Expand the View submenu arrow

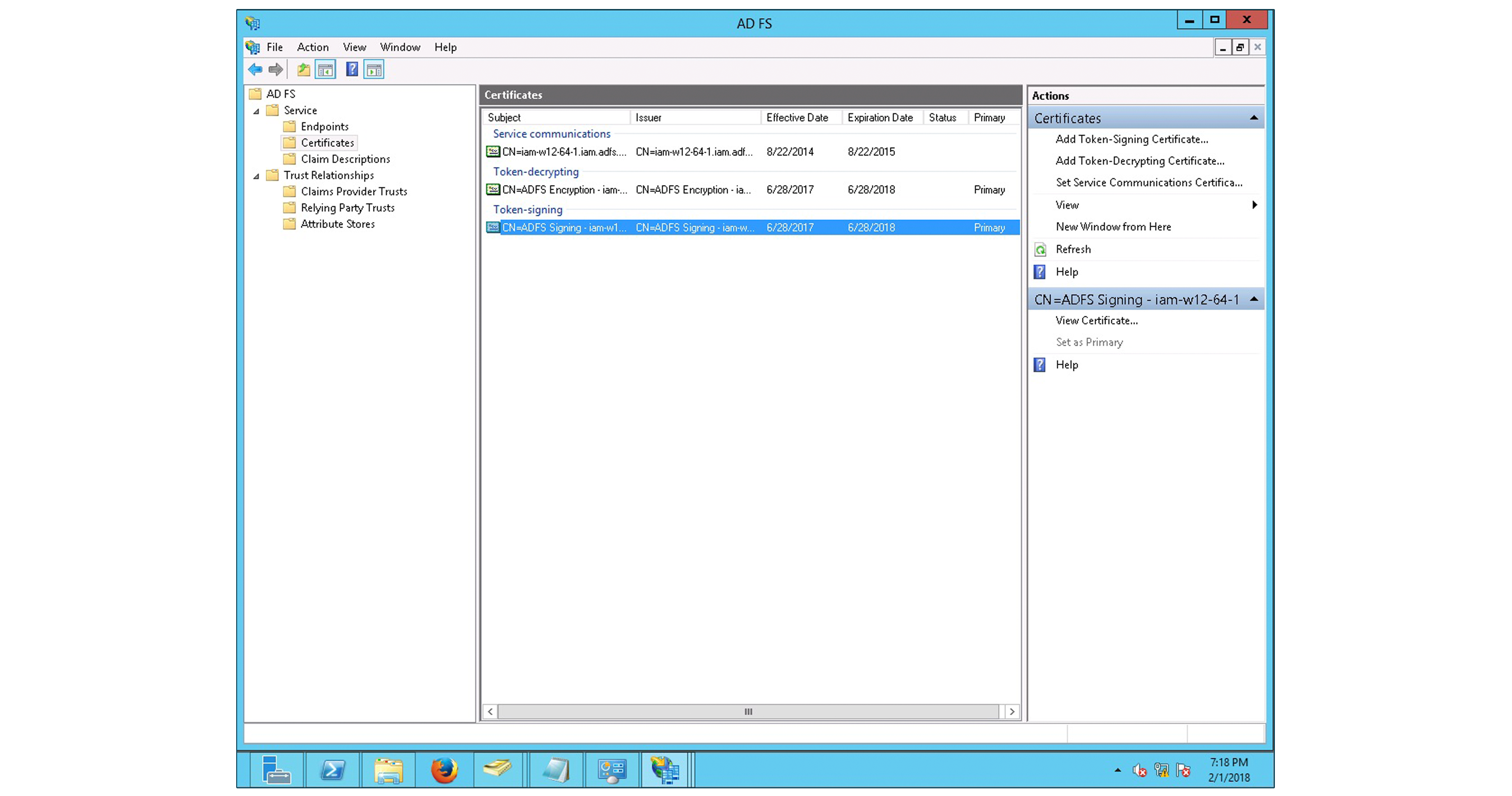[1254, 205]
